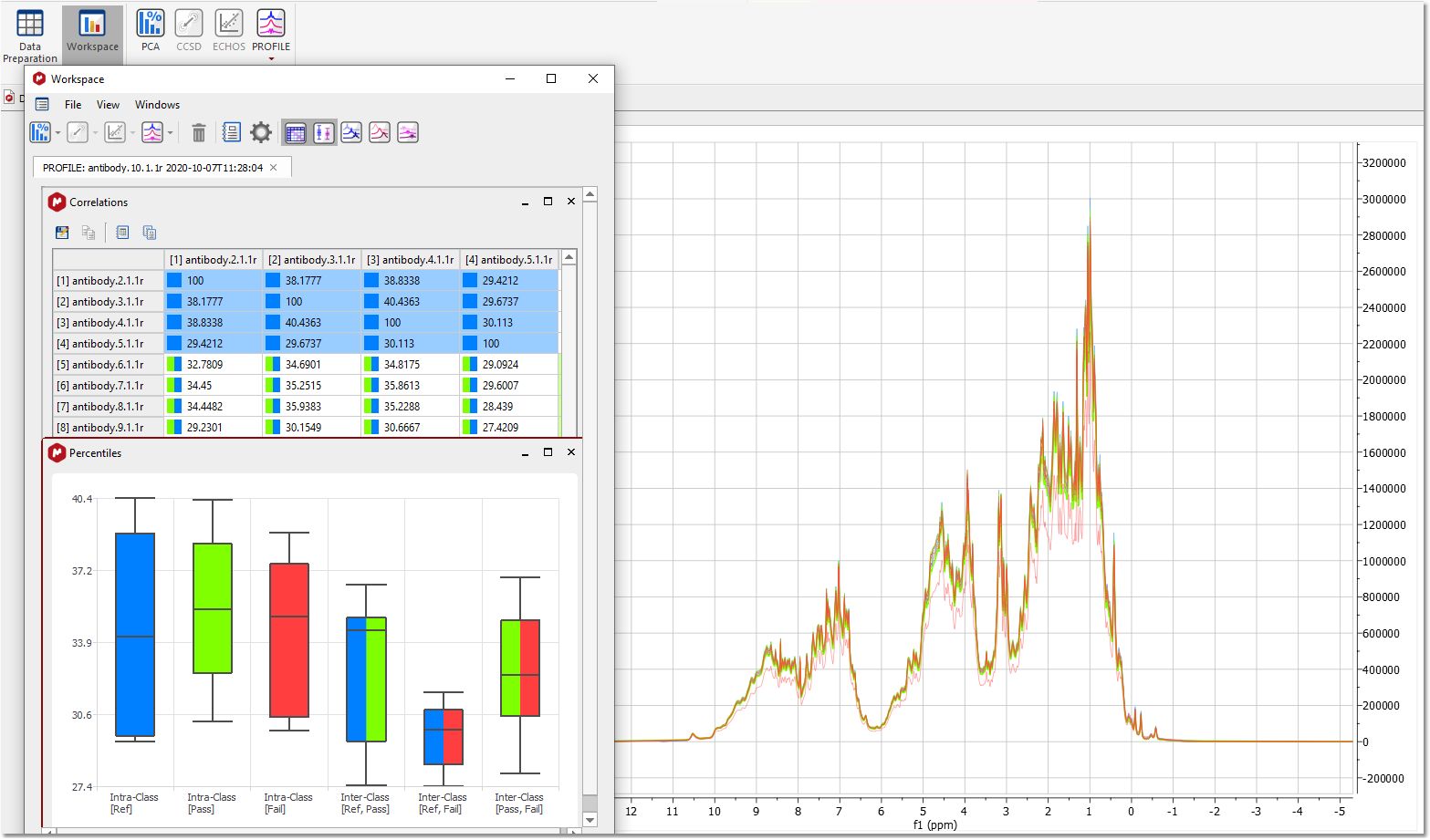Minimize the Percentiles sub-panel
This screenshot has height=840, width=1430.
click(525, 453)
